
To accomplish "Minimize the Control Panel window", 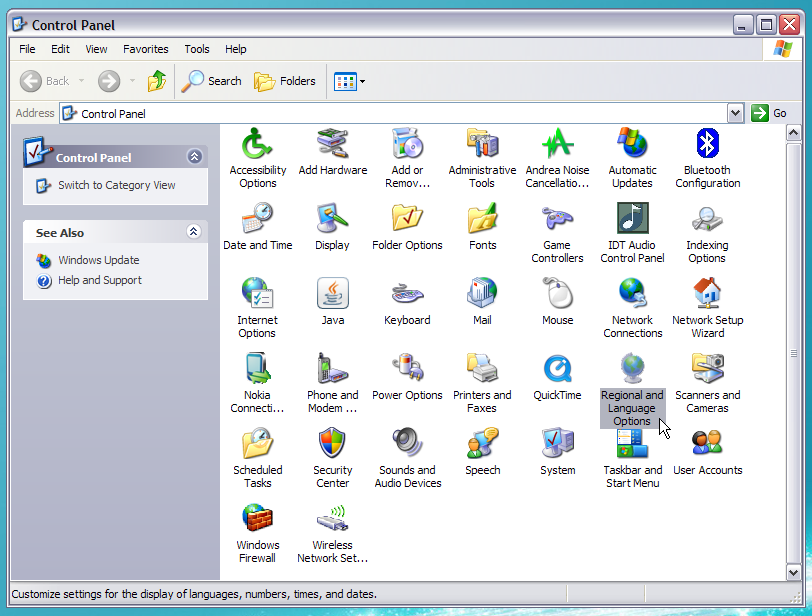I will pyautogui.click(x=742, y=24).
